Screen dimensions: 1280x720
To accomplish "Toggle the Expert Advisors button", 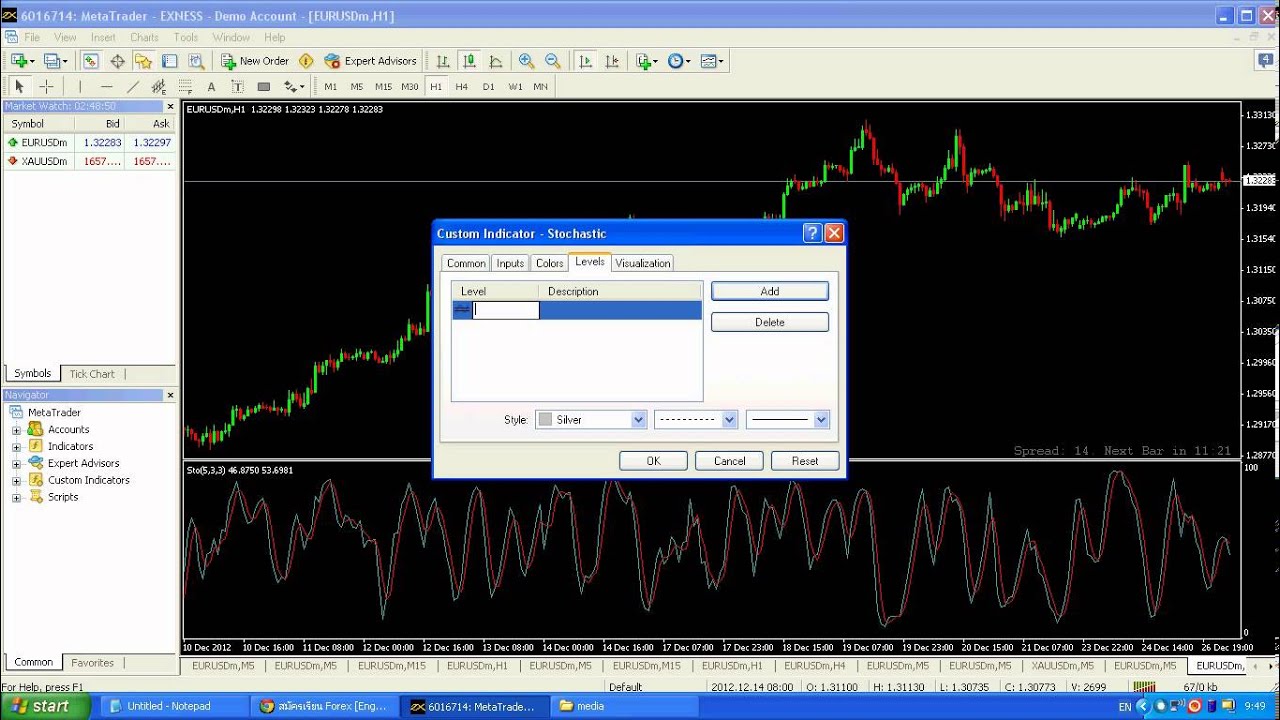I will (370, 61).
